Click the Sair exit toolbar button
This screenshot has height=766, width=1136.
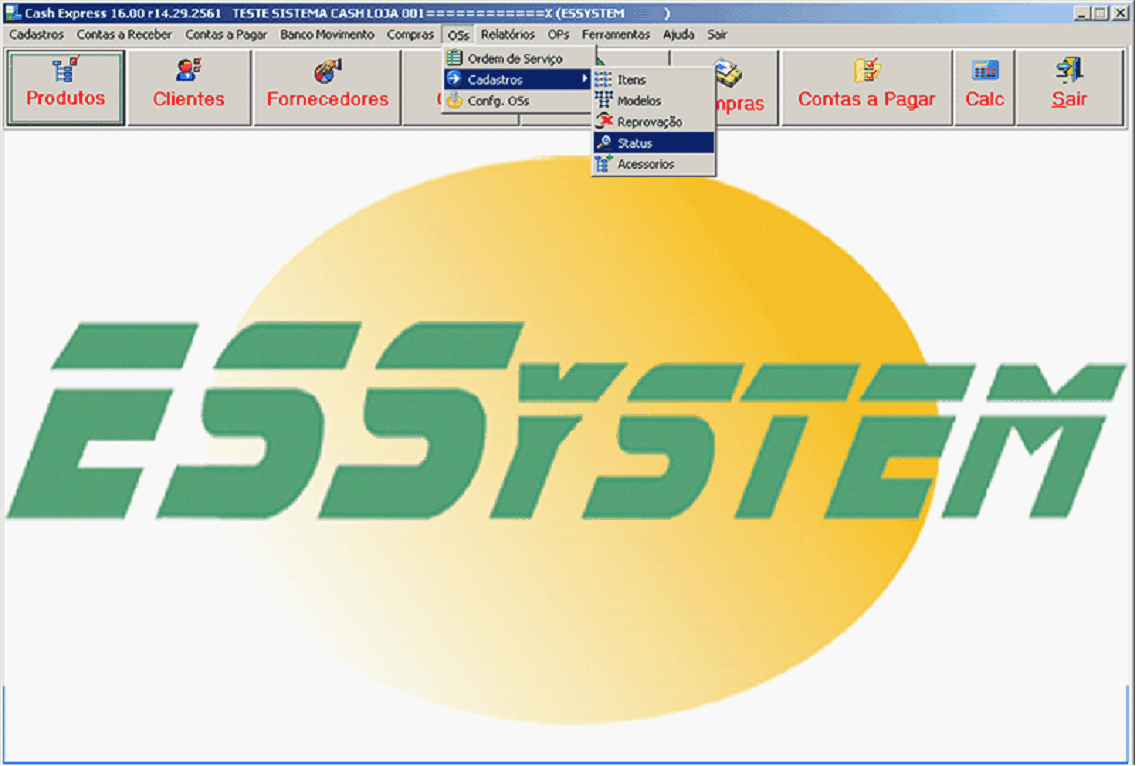[1069, 88]
